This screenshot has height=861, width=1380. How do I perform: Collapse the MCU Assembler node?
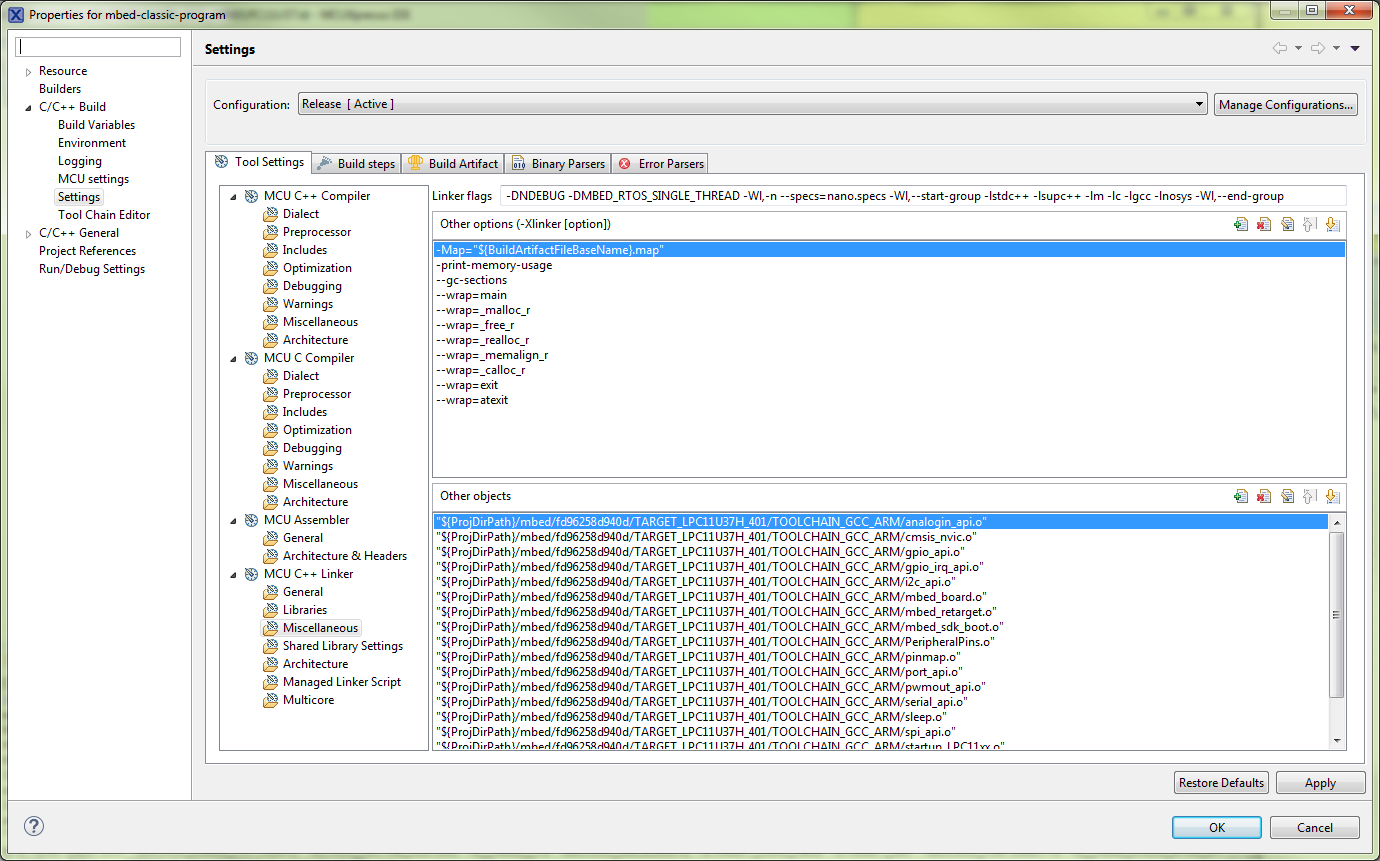(x=234, y=520)
